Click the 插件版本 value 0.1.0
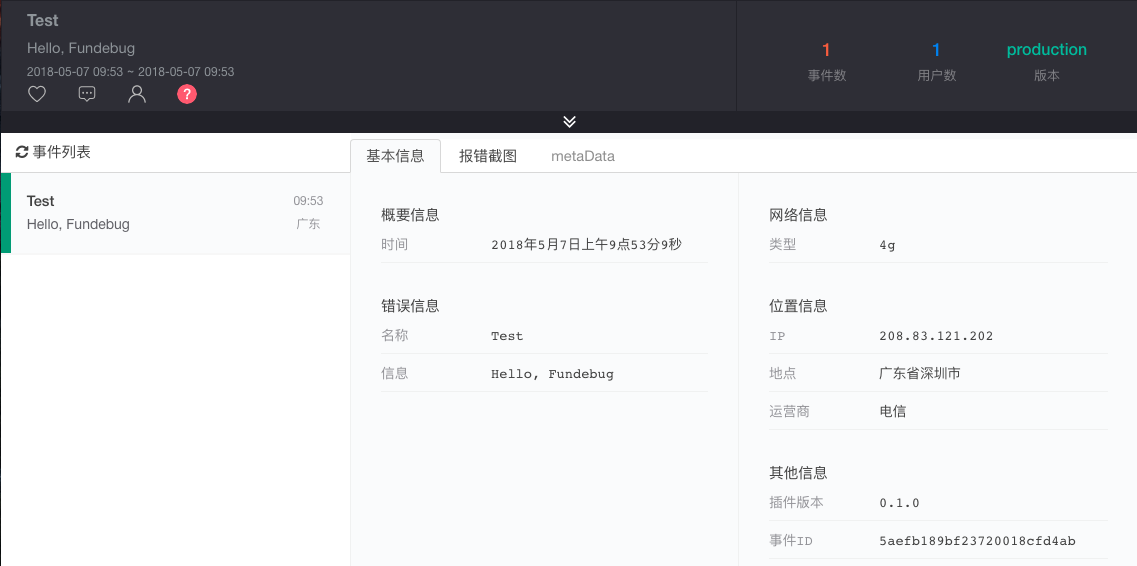The width and height of the screenshot is (1137, 566). click(x=899, y=503)
